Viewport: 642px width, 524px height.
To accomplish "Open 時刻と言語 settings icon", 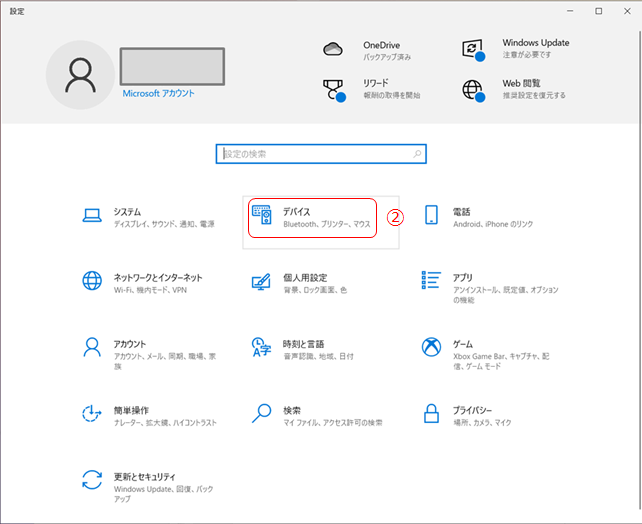I will click(262, 347).
